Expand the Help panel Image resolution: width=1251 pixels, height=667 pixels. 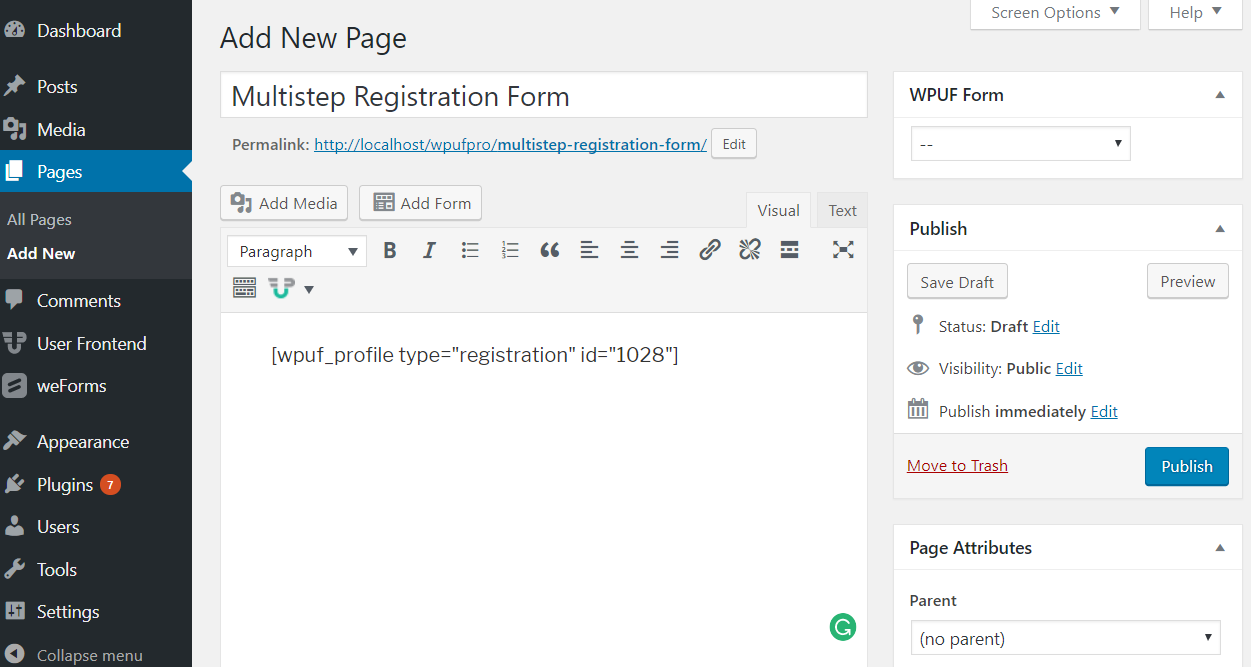click(1196, 13)
